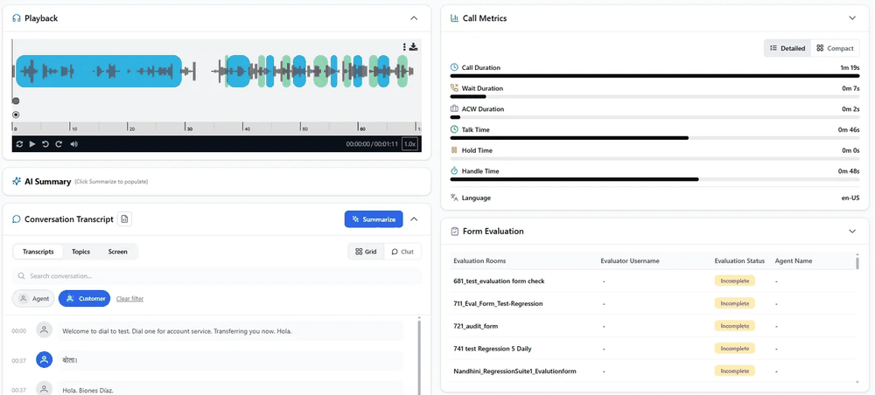Expand the Form Evaluation panel chevron

(x=852, y=231)
